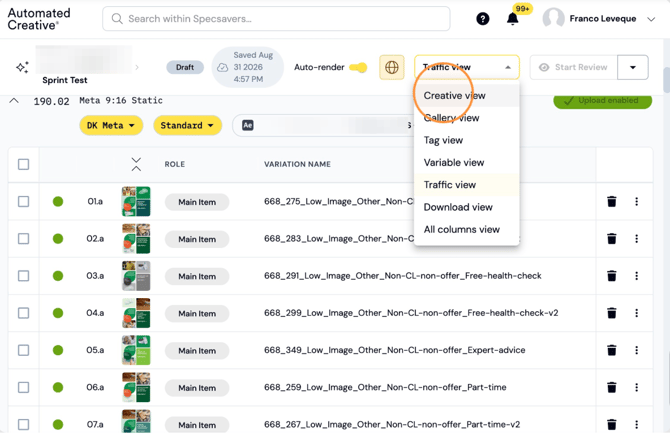Open the Standard dropdown
Image resolution: width=670 pixels, height=436 pixels.
188,125
